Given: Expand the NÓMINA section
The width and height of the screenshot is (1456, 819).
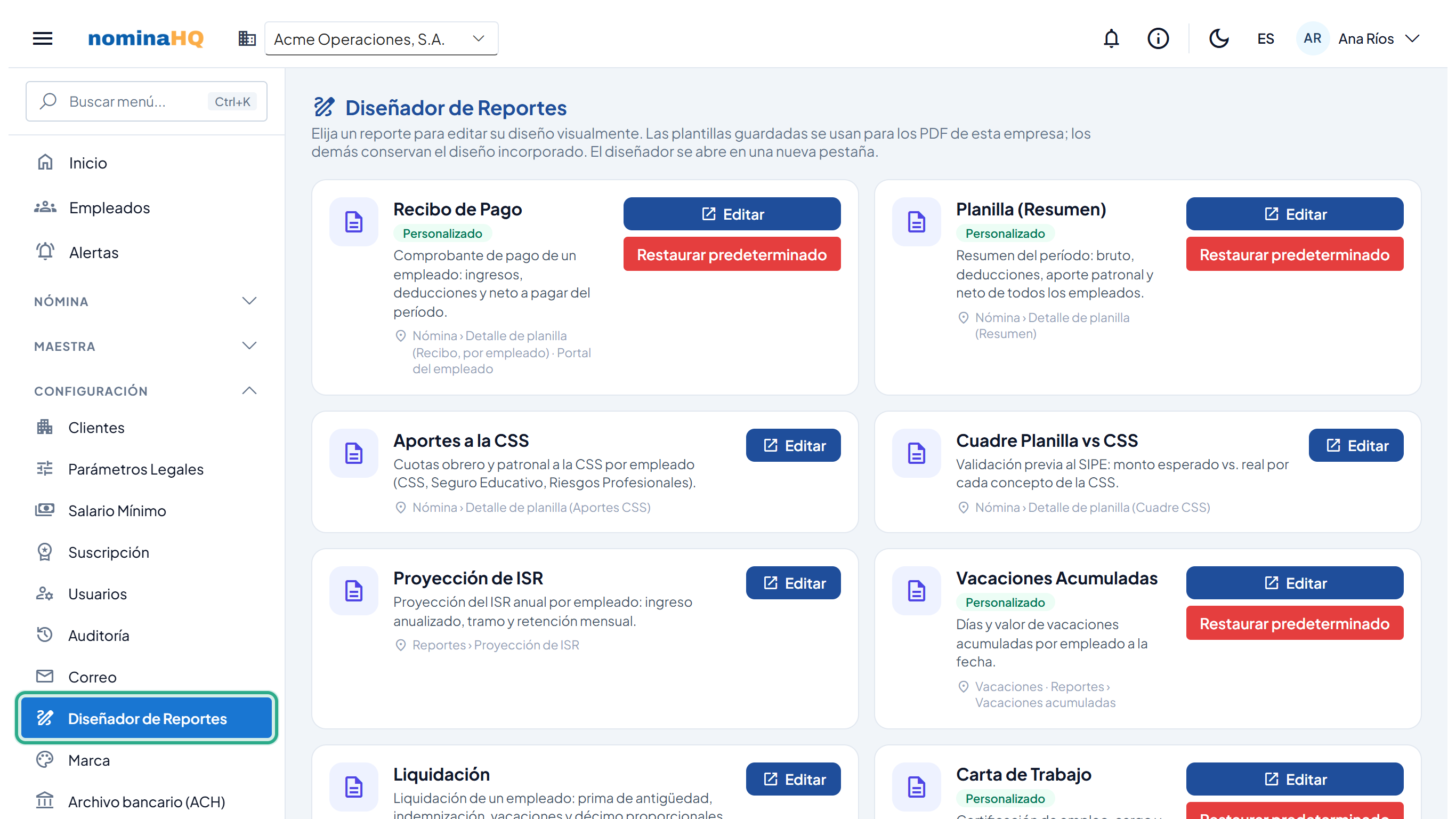Looking at the screenshot, I should [147, 301].
